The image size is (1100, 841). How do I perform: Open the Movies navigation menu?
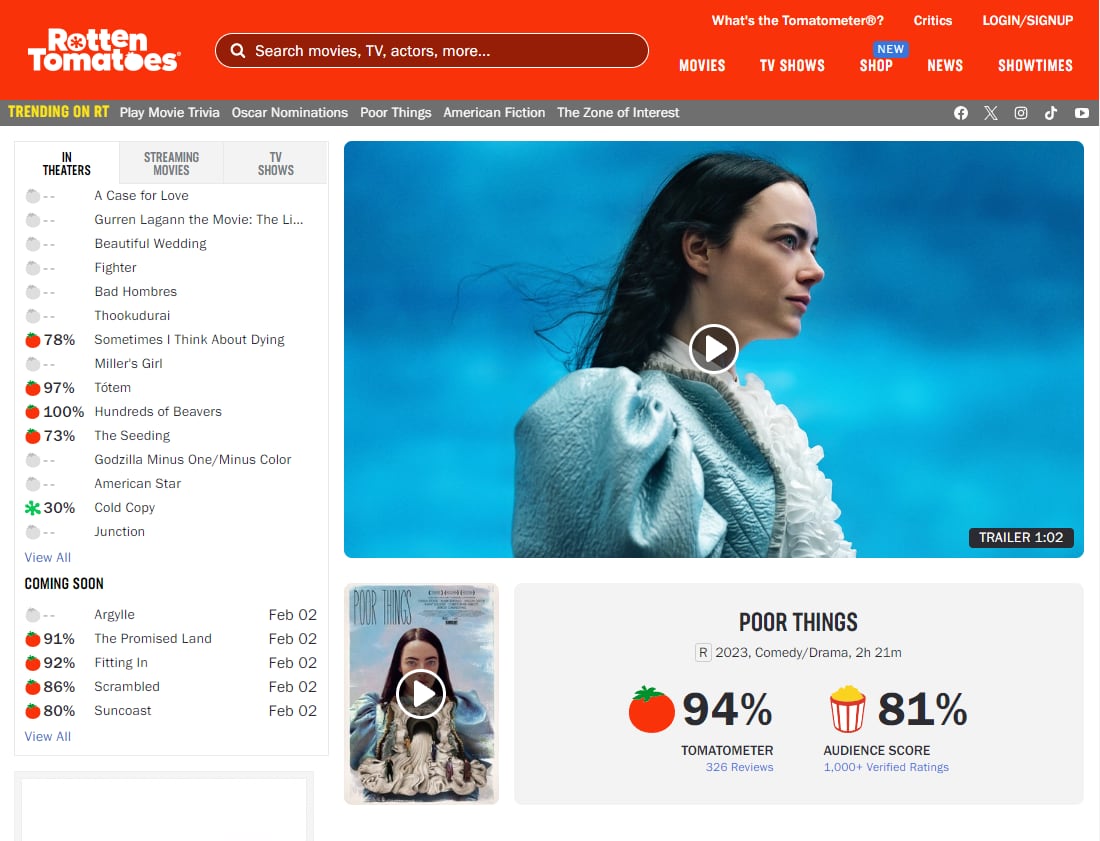[x=702, y=66]
